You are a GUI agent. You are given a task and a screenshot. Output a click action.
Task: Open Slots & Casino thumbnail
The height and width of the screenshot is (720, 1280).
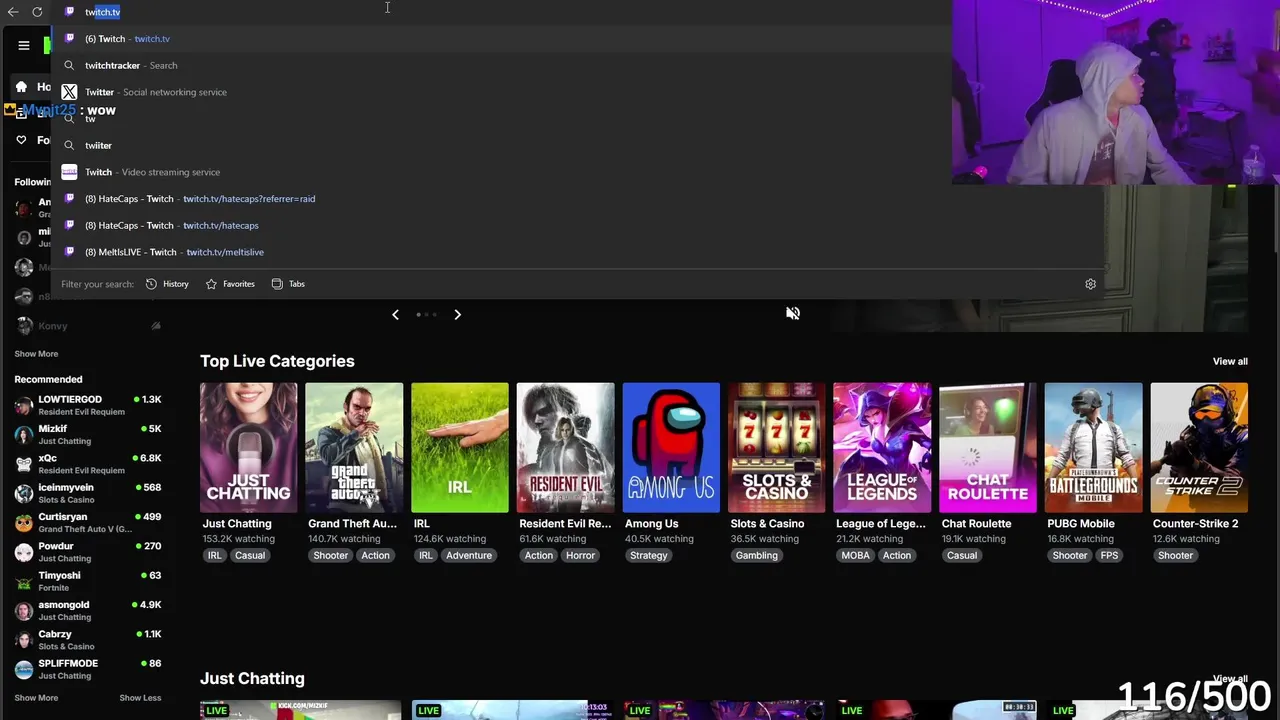(x=776, y=447)
